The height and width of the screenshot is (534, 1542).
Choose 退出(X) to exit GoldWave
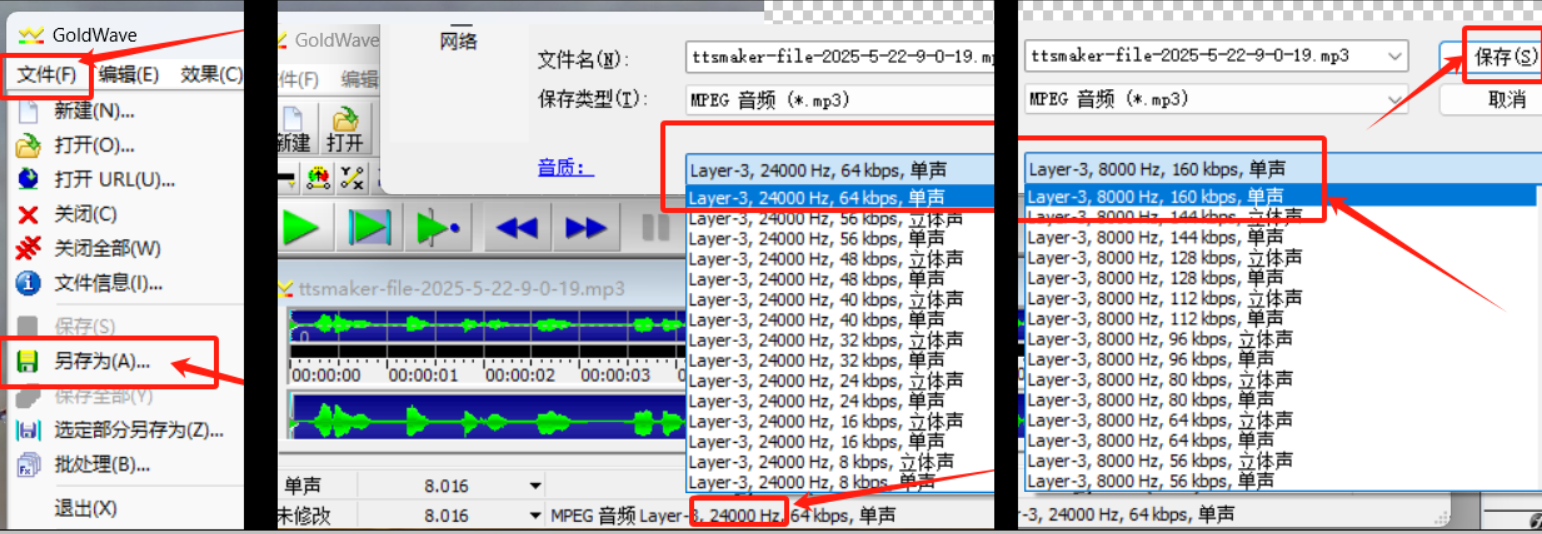(85, 508)
